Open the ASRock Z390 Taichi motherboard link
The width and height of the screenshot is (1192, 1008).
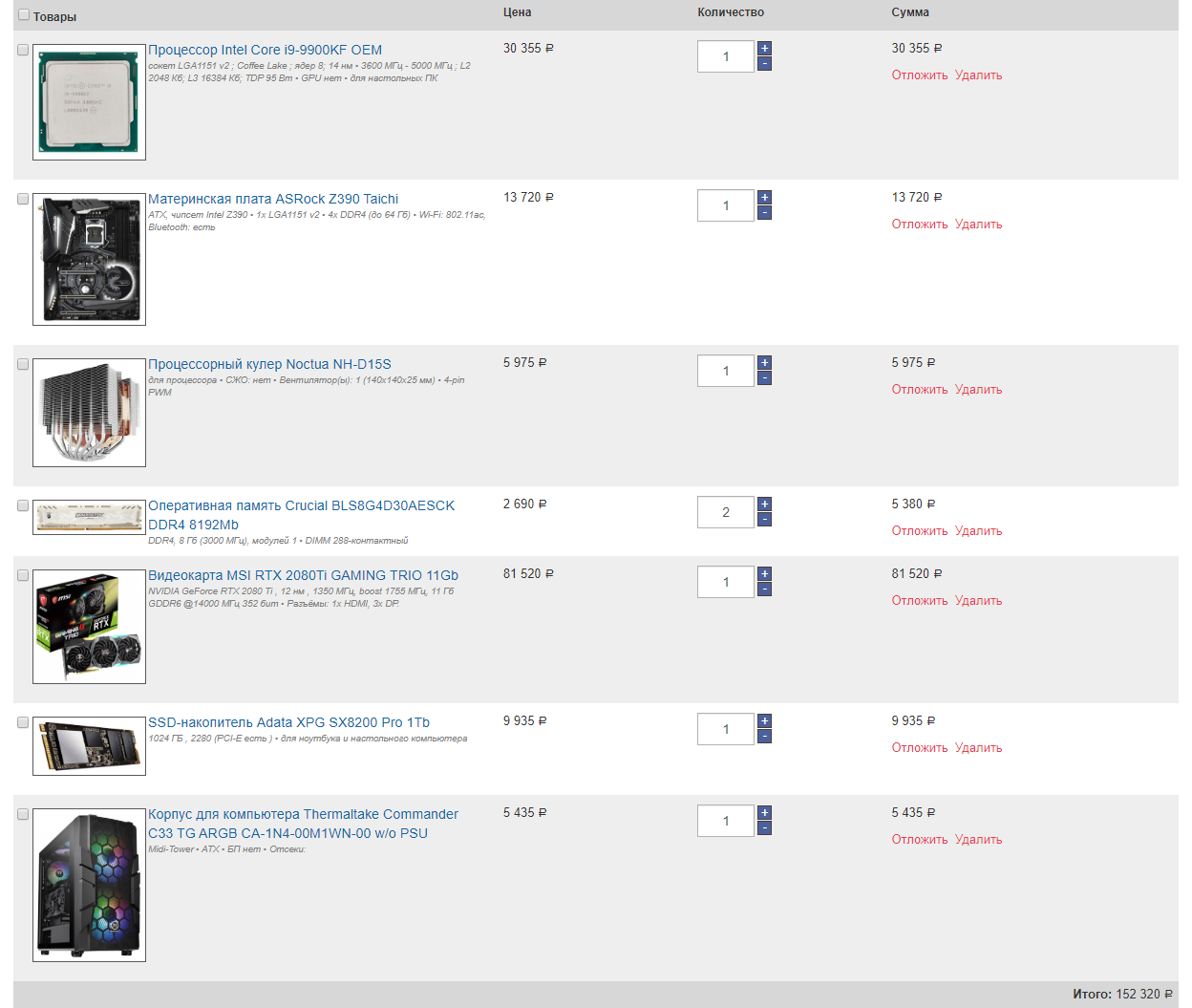273,199
